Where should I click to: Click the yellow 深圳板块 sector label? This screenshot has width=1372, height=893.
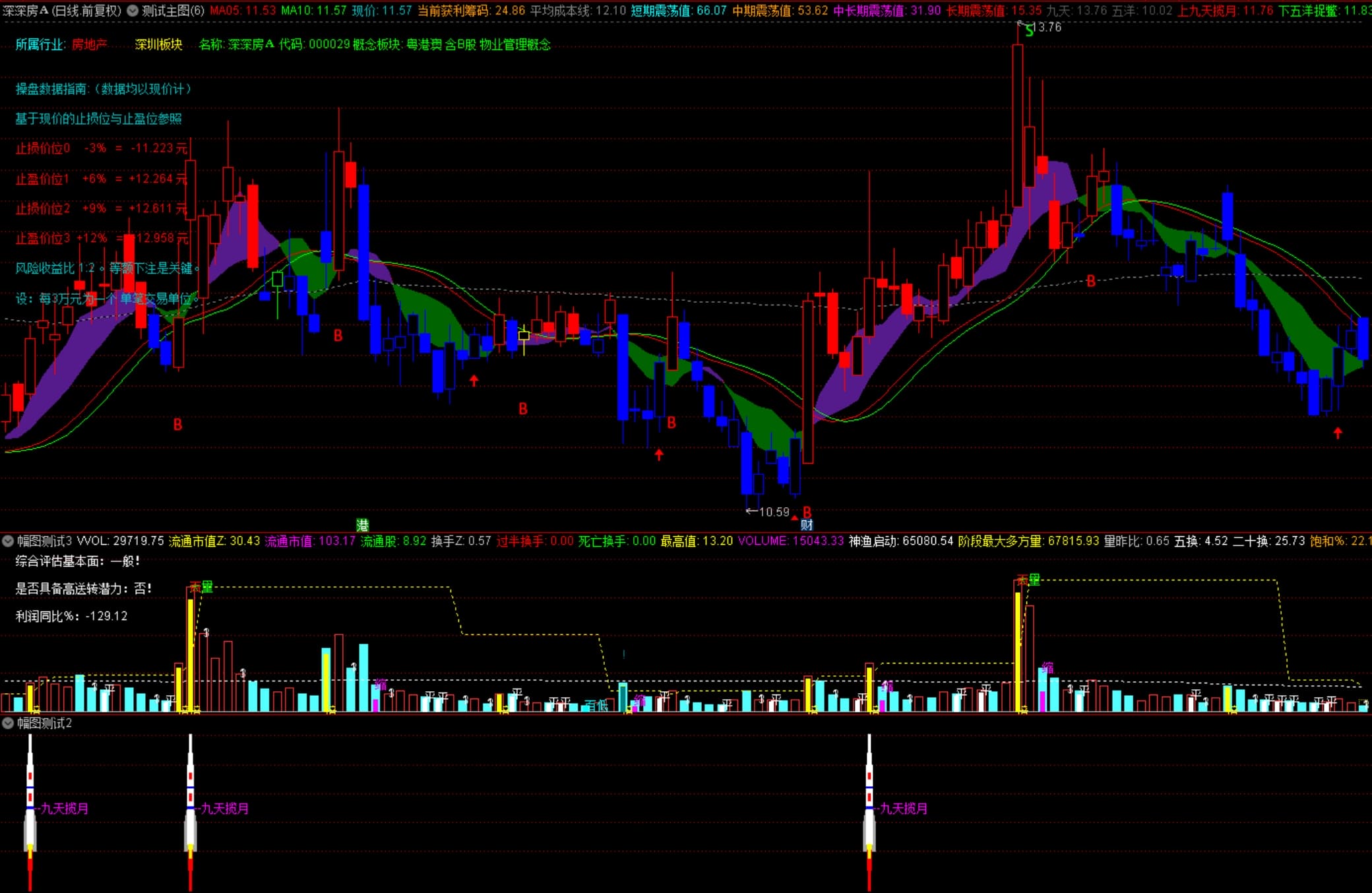158,44
